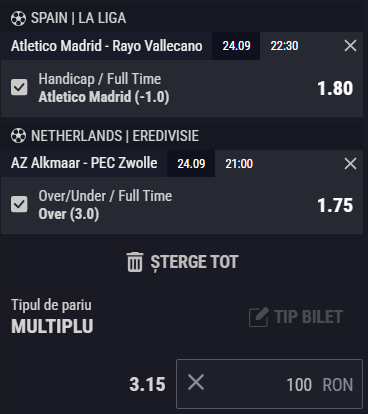Click the 1.80 odds value
The height and width of the screenshot is (414, 368).
[x=335, y=88]
